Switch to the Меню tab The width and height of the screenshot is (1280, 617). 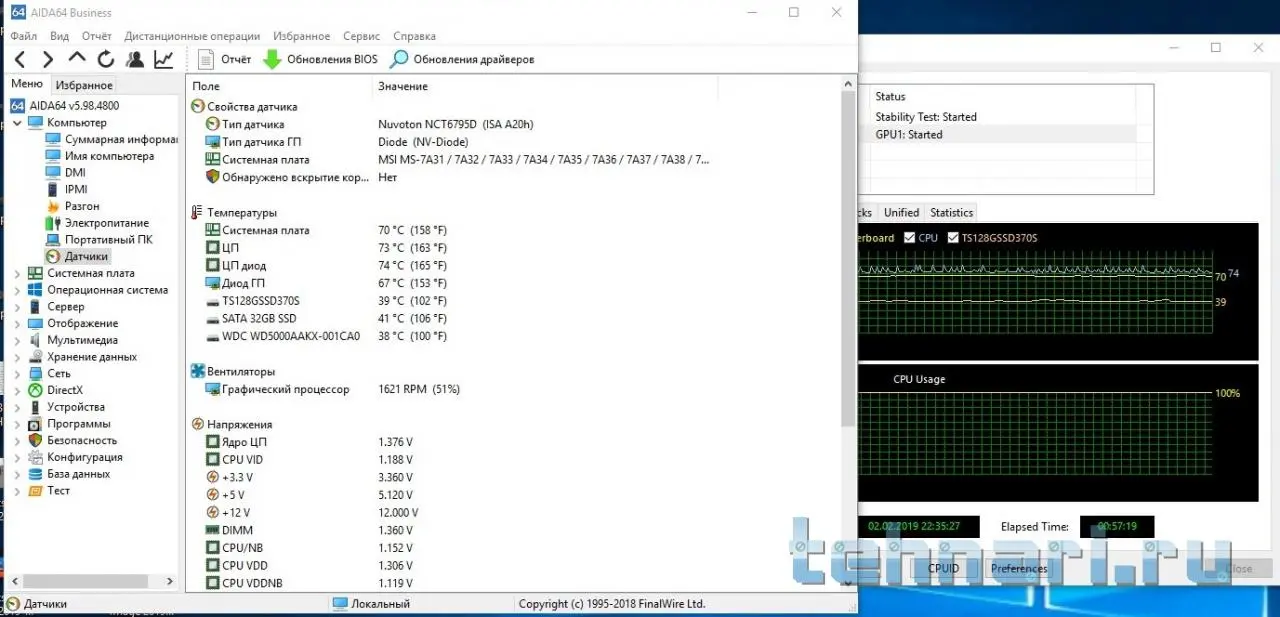pos(27,84)
